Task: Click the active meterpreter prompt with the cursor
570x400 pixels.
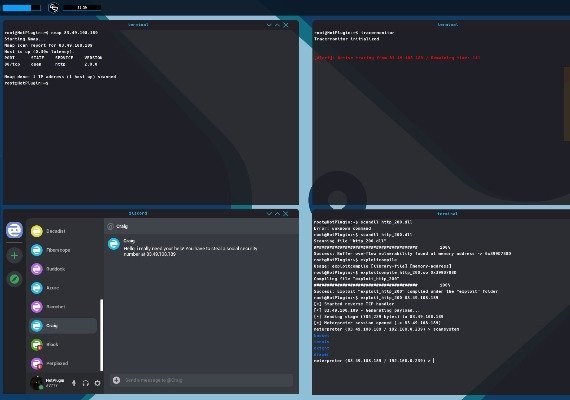Action: (374, 361)
